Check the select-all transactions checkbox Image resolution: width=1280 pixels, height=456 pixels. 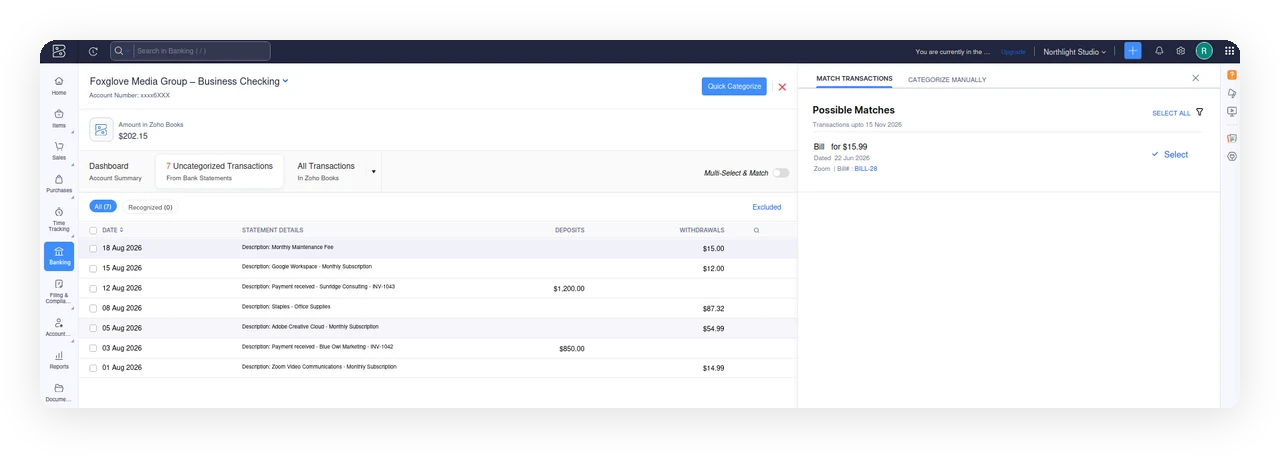[94, 230]
